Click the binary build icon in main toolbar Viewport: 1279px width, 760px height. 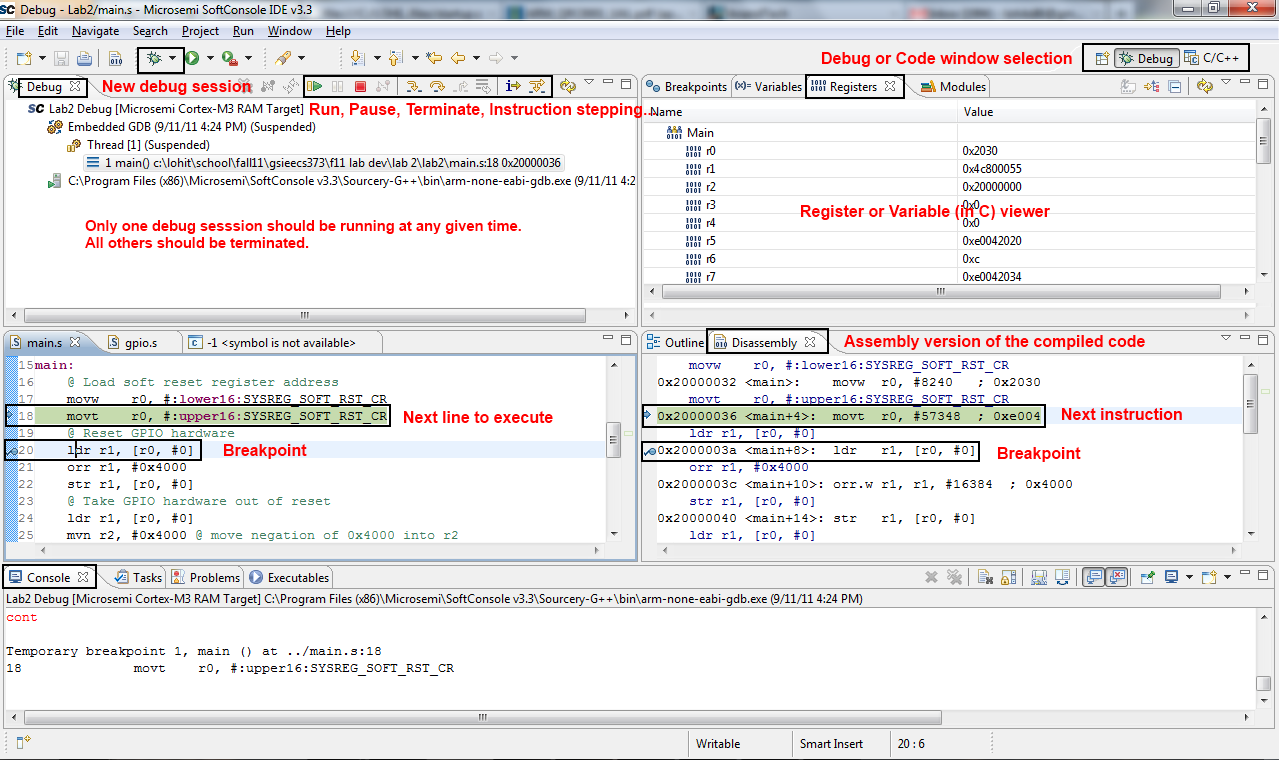pos(115,58)
